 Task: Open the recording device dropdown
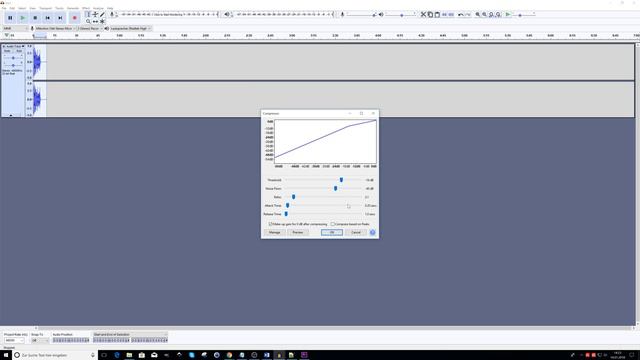[x=55, y=29]
